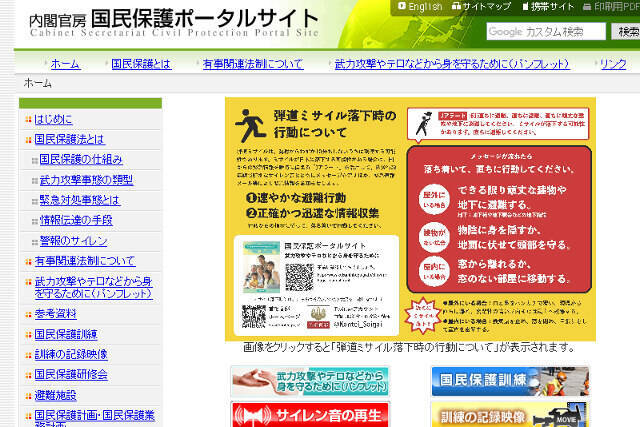The width and height of the screenshot is (640, 427).
Task: Select 国民保護法とは in the sidebar
Action: click(69, 139)
